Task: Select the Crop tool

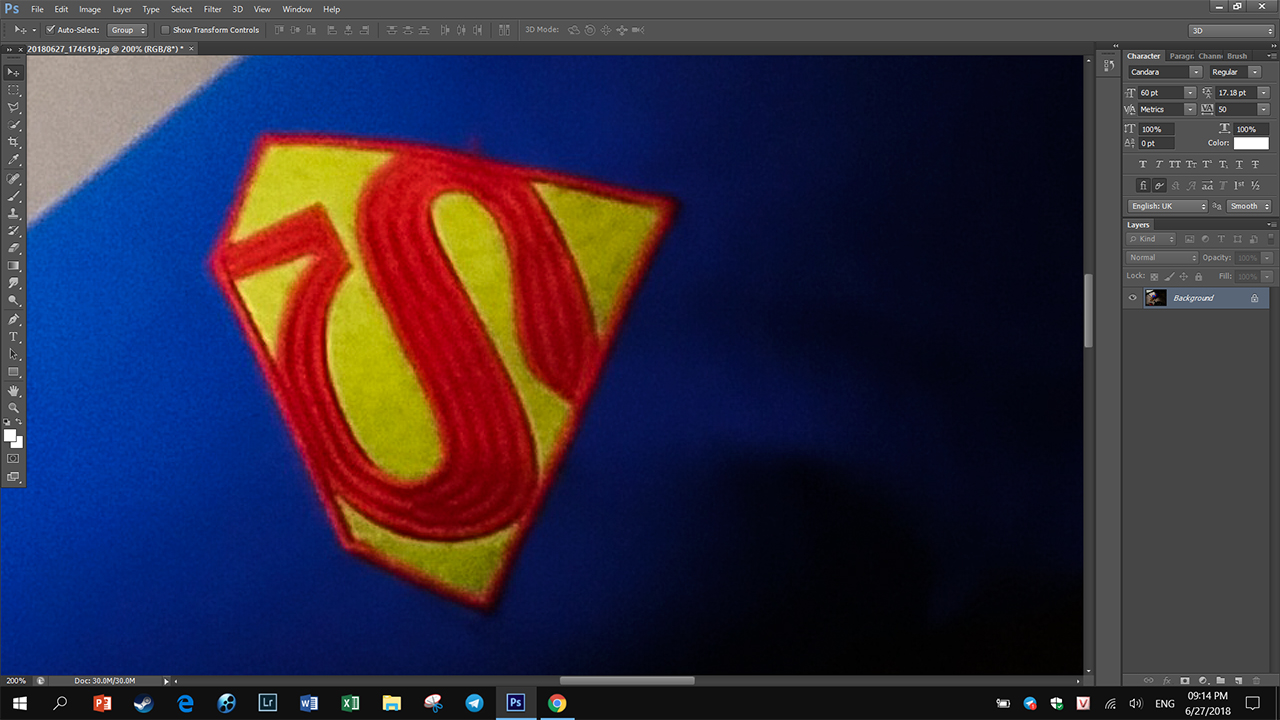Action: pos(14,142)
